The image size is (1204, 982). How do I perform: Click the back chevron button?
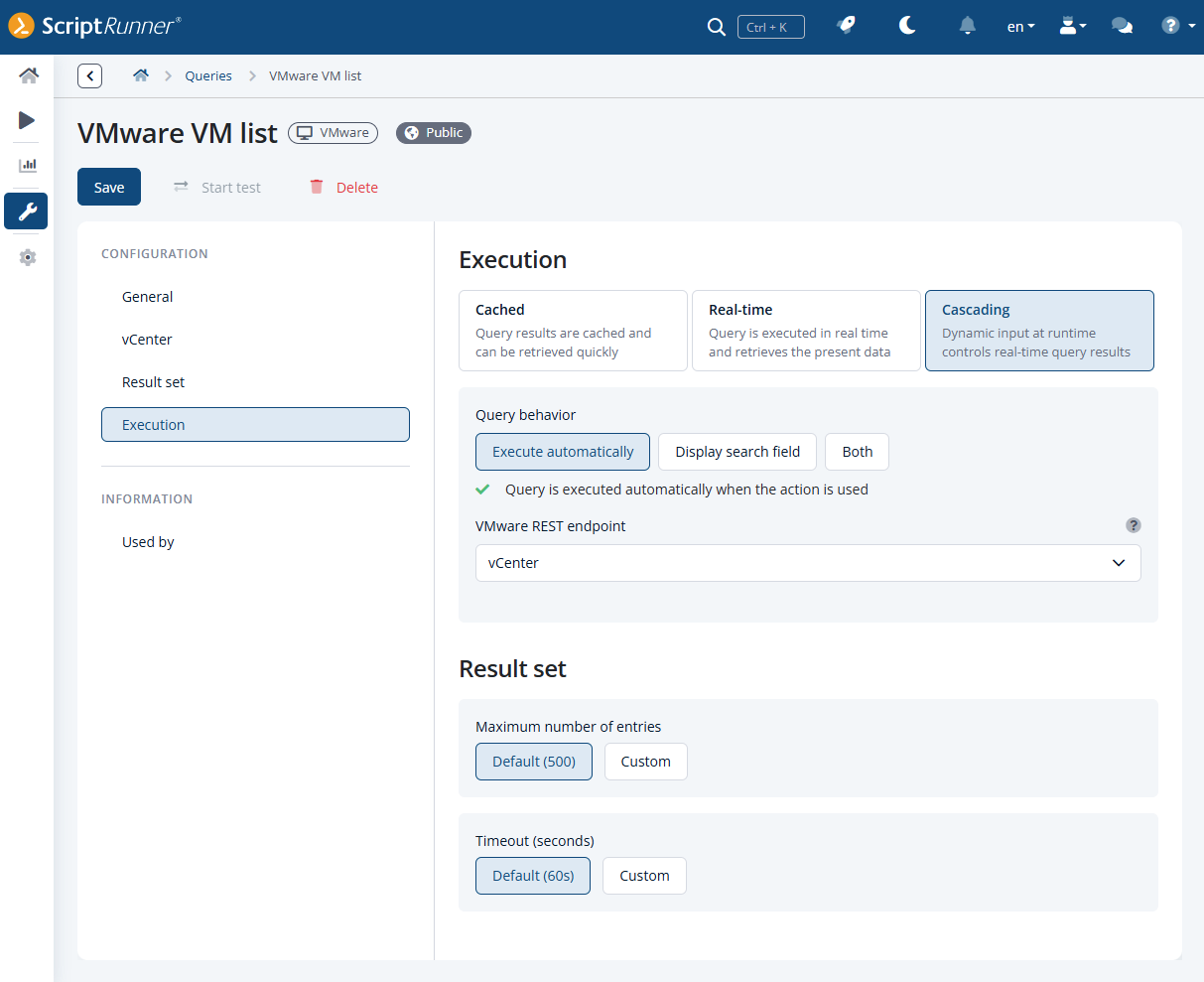click(89, 75)
